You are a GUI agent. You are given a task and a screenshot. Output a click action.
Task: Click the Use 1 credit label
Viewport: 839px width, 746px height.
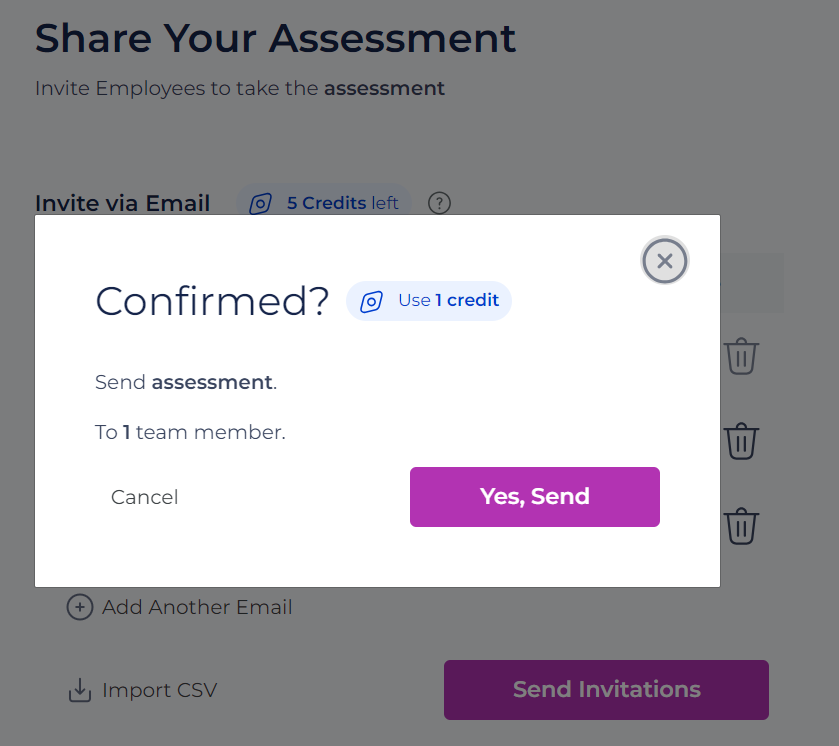click(x=448, y=300)
